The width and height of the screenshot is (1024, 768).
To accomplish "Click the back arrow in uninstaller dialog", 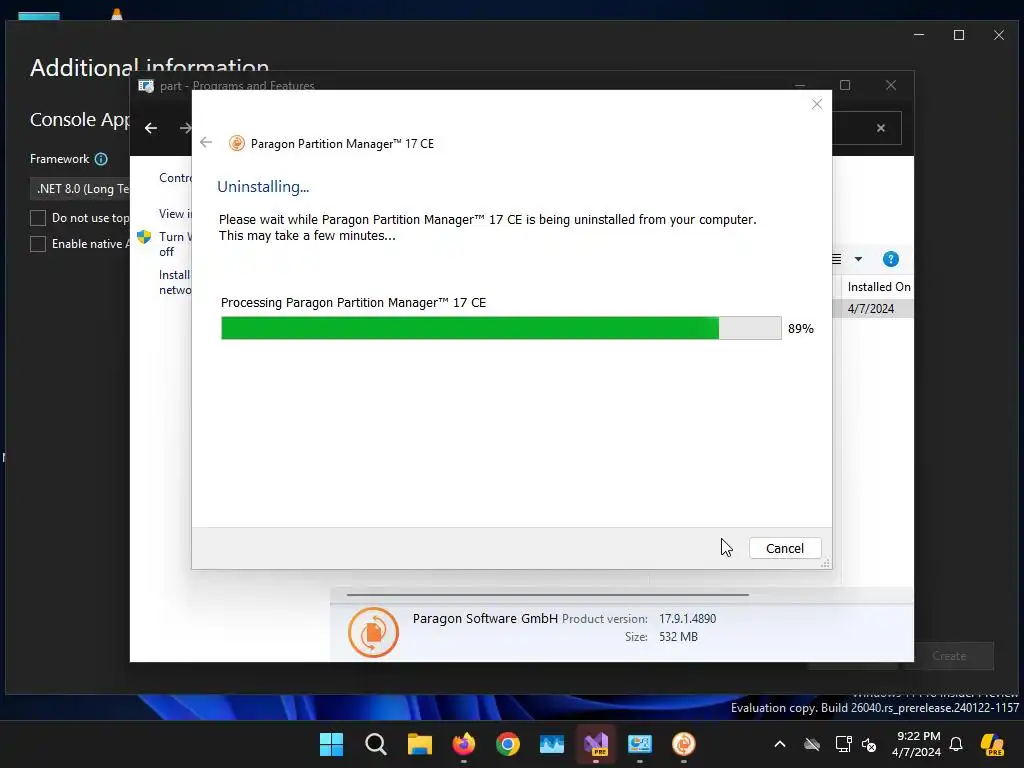I will [x=206, y=142].
